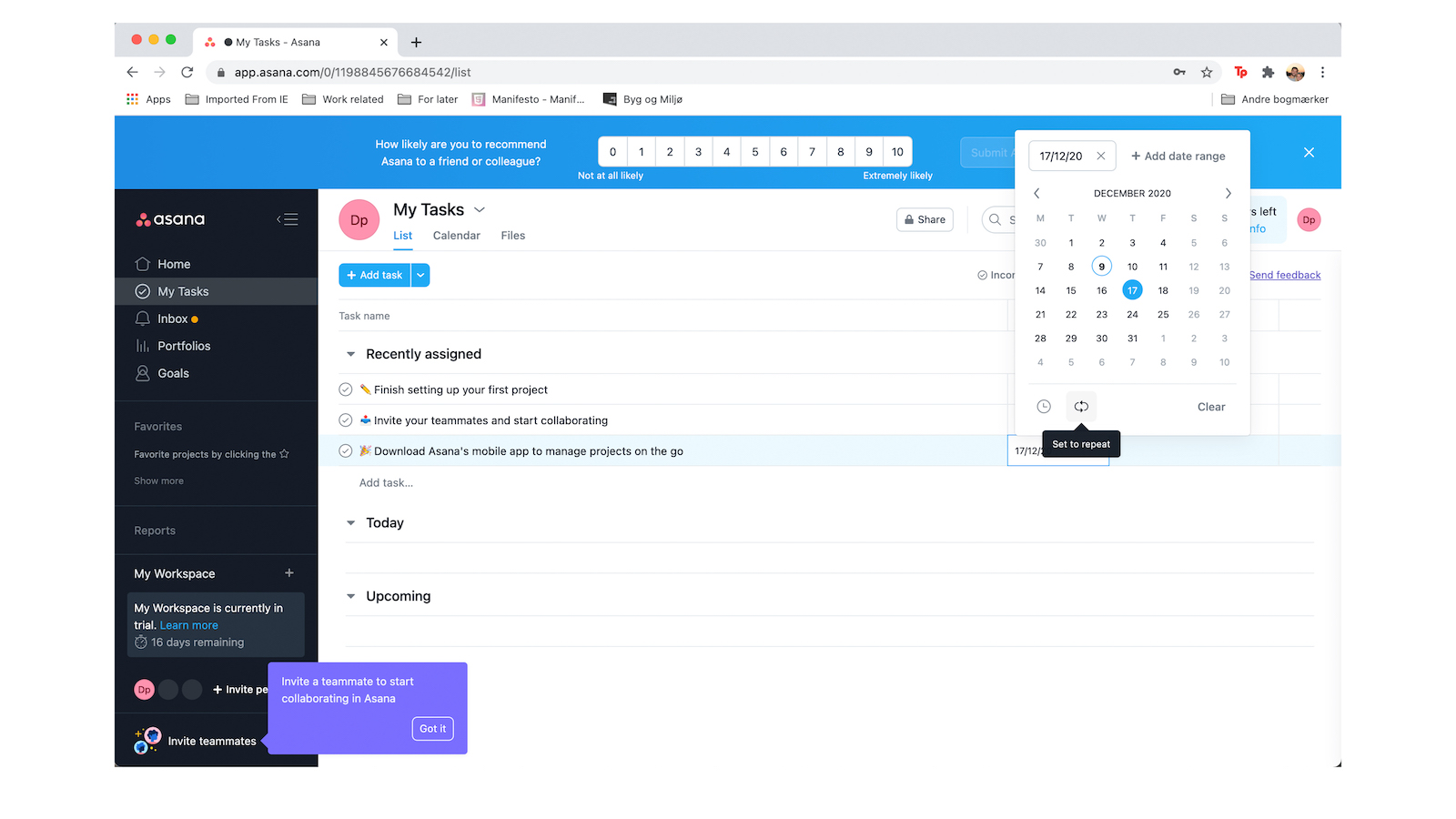Select Home in the Asana sidebar
1456x819 pixels.
(x=173, y=264)
